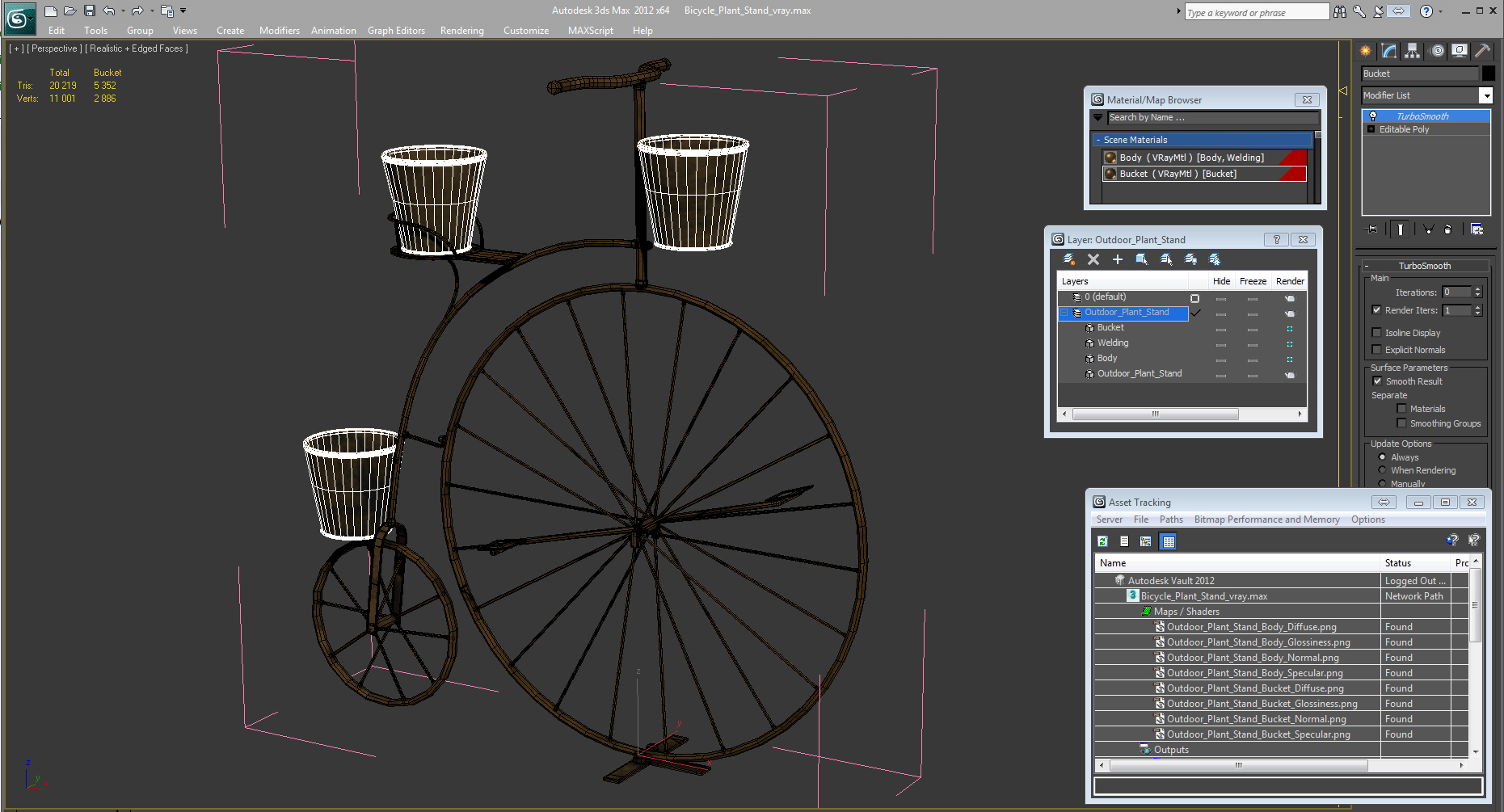The height and width of the screenshot is (812, 1504).
Task: Open the Modifier List dropdown
Action: click(1485, 95)
